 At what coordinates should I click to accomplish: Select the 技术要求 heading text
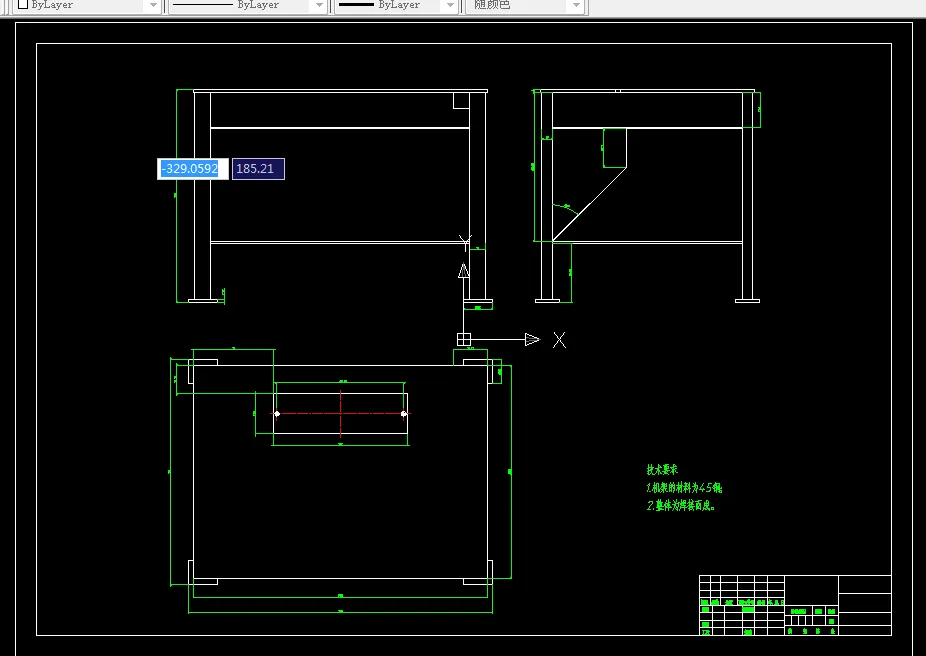[662, 470]
